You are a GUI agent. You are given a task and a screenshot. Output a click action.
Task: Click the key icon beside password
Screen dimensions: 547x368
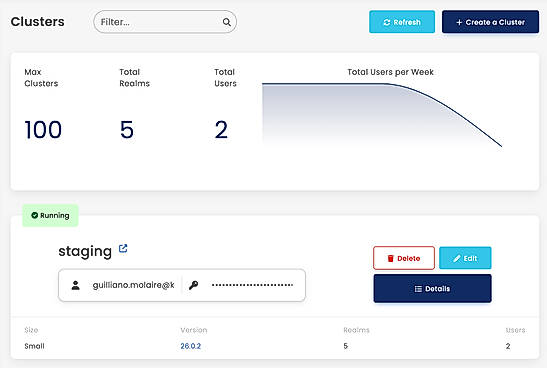coord(194,285)
